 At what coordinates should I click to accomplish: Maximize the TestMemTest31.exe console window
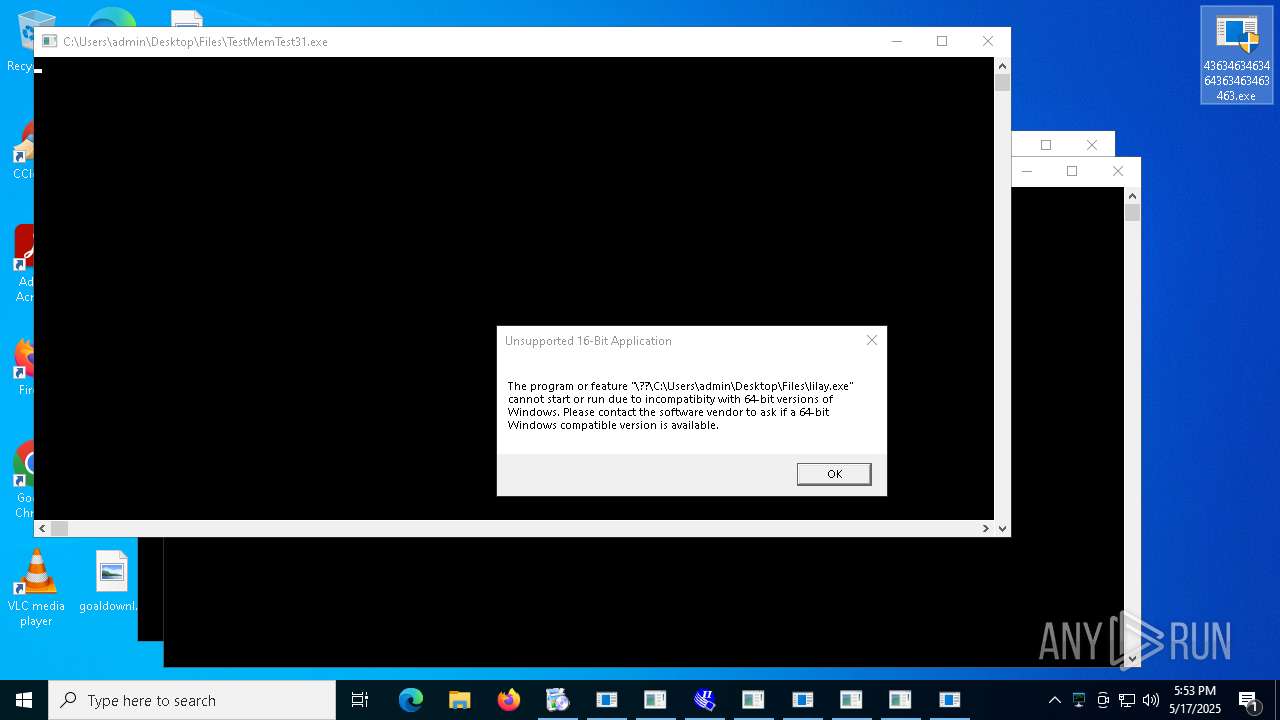[x=942, y=41]
